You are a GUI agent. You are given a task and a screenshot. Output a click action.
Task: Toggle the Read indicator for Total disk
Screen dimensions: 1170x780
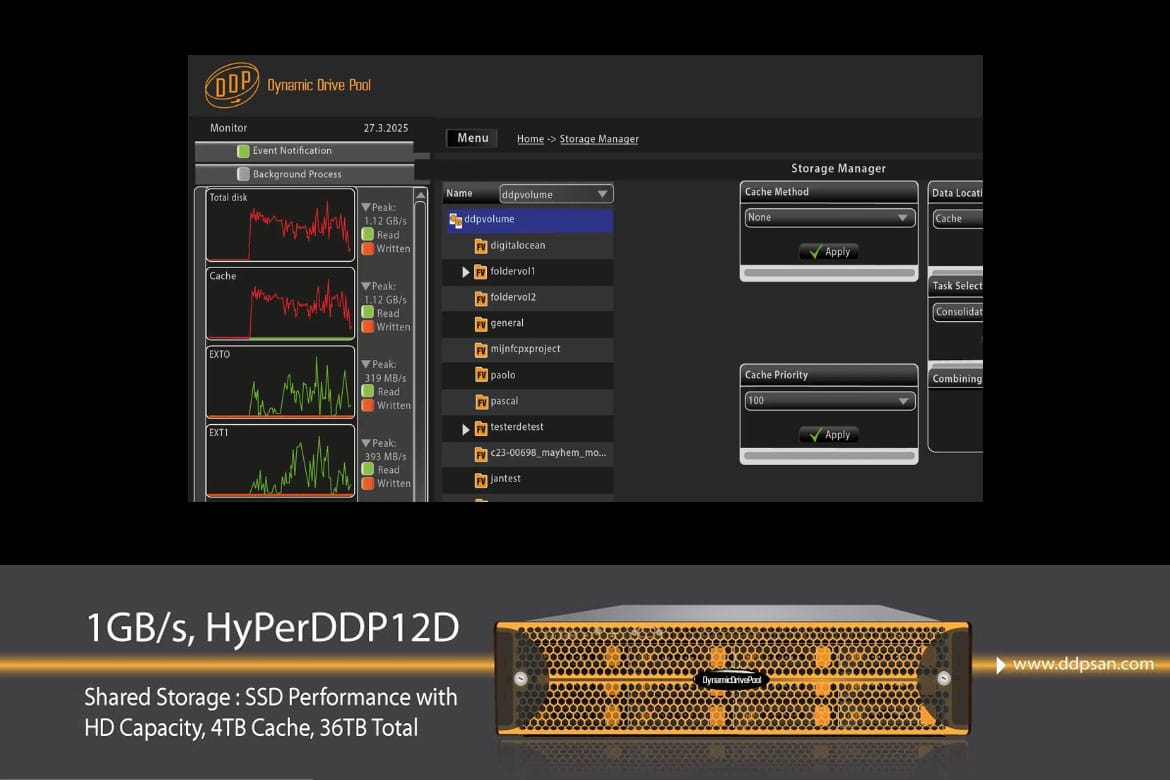coord(368,235)
